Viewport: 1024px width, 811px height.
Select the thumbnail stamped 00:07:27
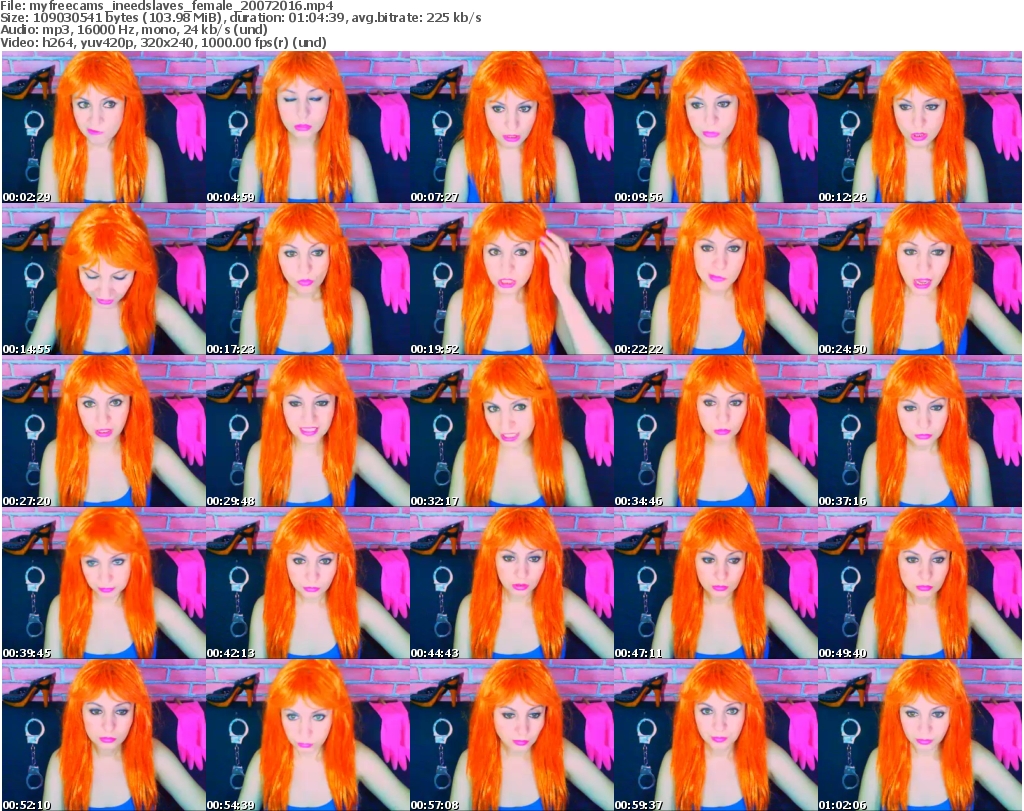(x=511, y=127)
